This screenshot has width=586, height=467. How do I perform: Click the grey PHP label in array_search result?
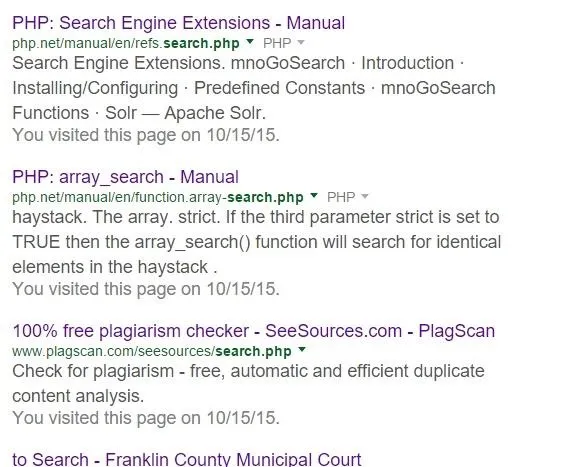(x=341, y=197)
